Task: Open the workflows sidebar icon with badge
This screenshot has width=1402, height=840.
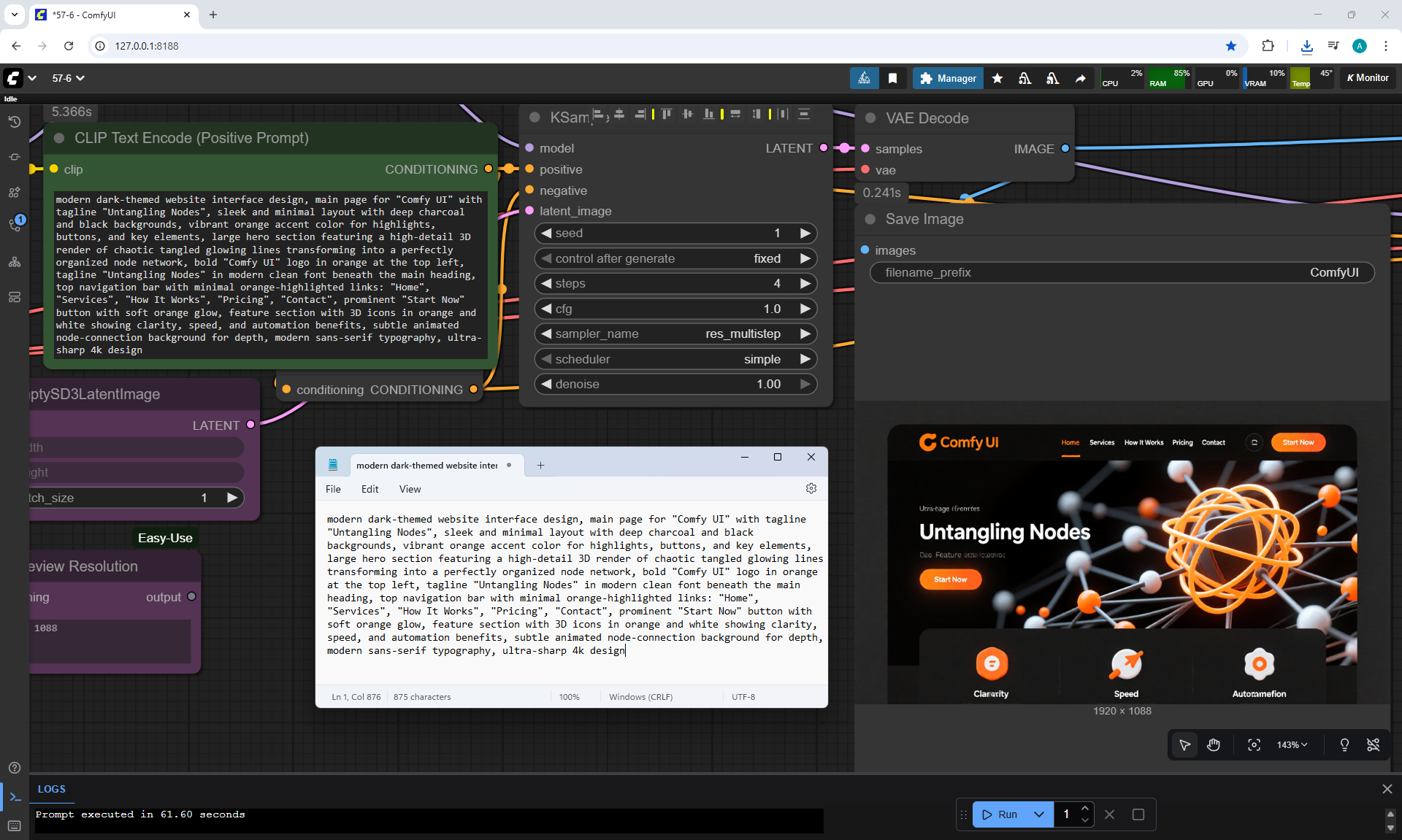Action: click(15, 225)
